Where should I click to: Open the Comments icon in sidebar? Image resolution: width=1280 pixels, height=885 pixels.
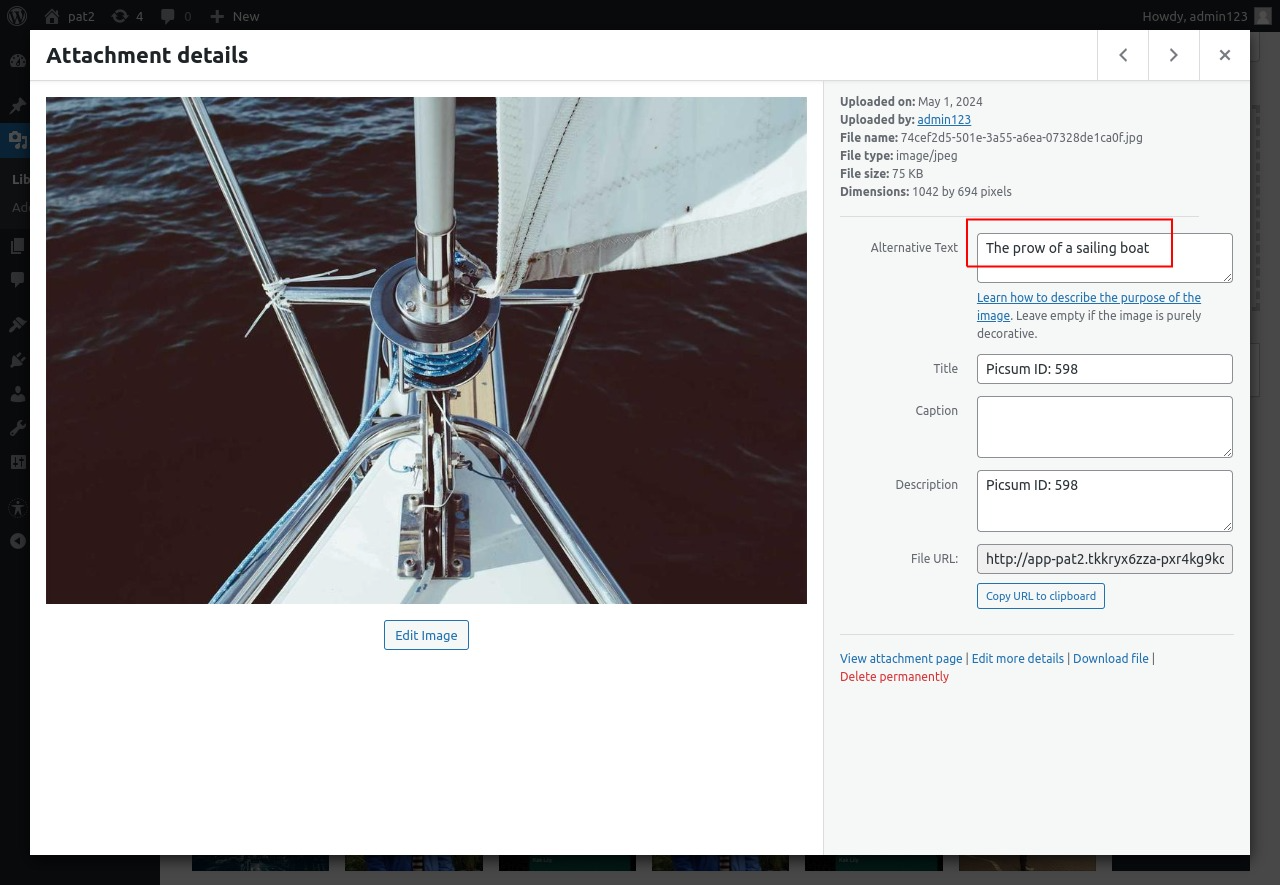click(x=17, y=280)
